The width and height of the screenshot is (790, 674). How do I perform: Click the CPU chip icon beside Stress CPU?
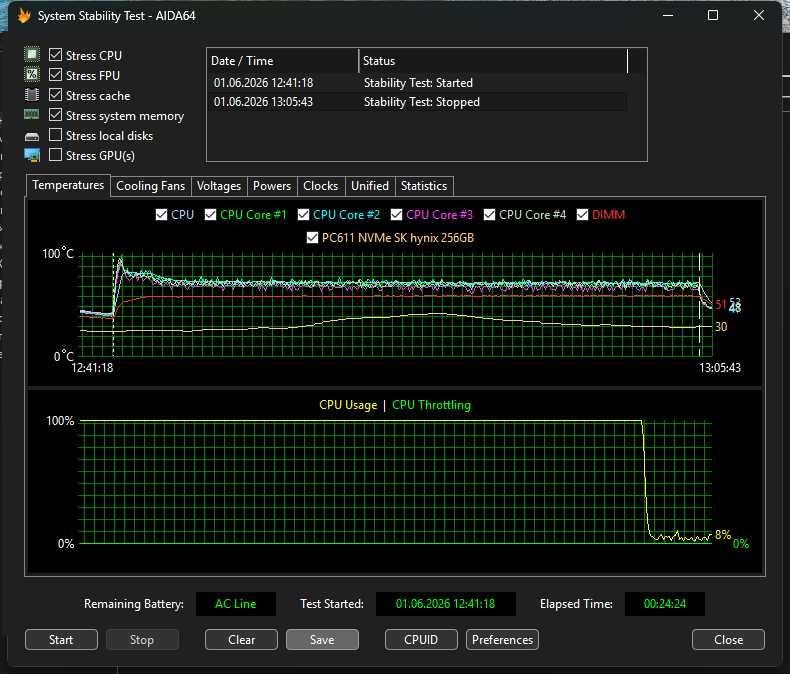32,54
